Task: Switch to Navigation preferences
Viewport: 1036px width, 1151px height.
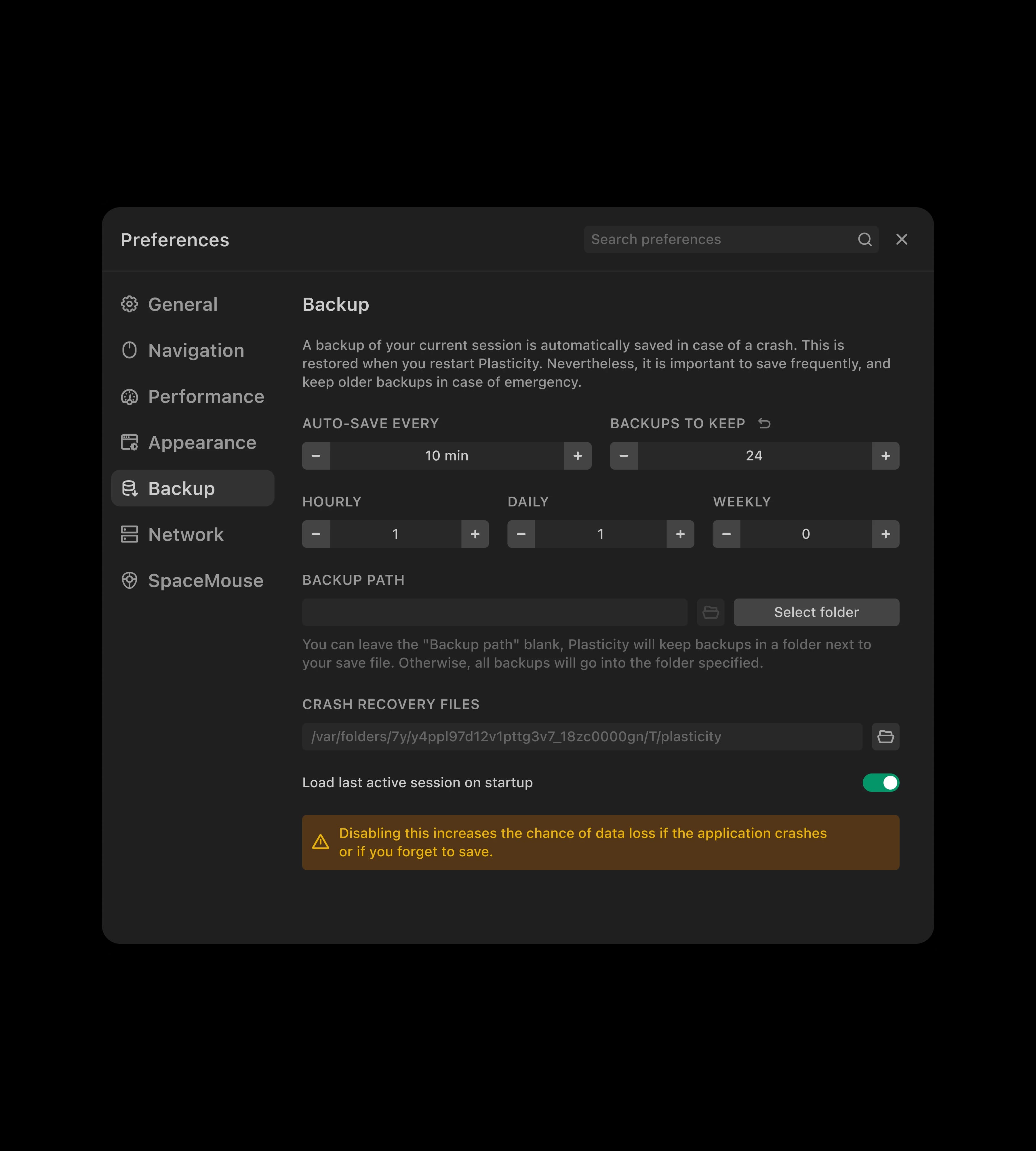Action: (x=193, y=350)
